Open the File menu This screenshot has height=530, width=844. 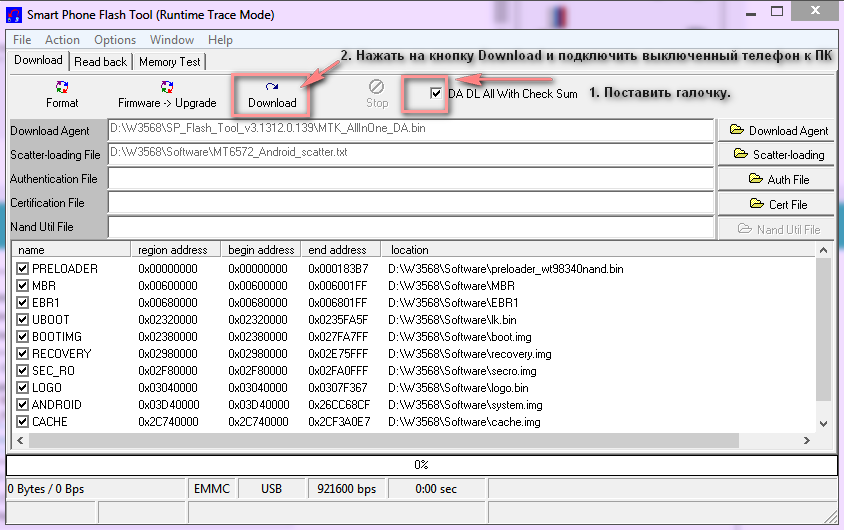22,40
